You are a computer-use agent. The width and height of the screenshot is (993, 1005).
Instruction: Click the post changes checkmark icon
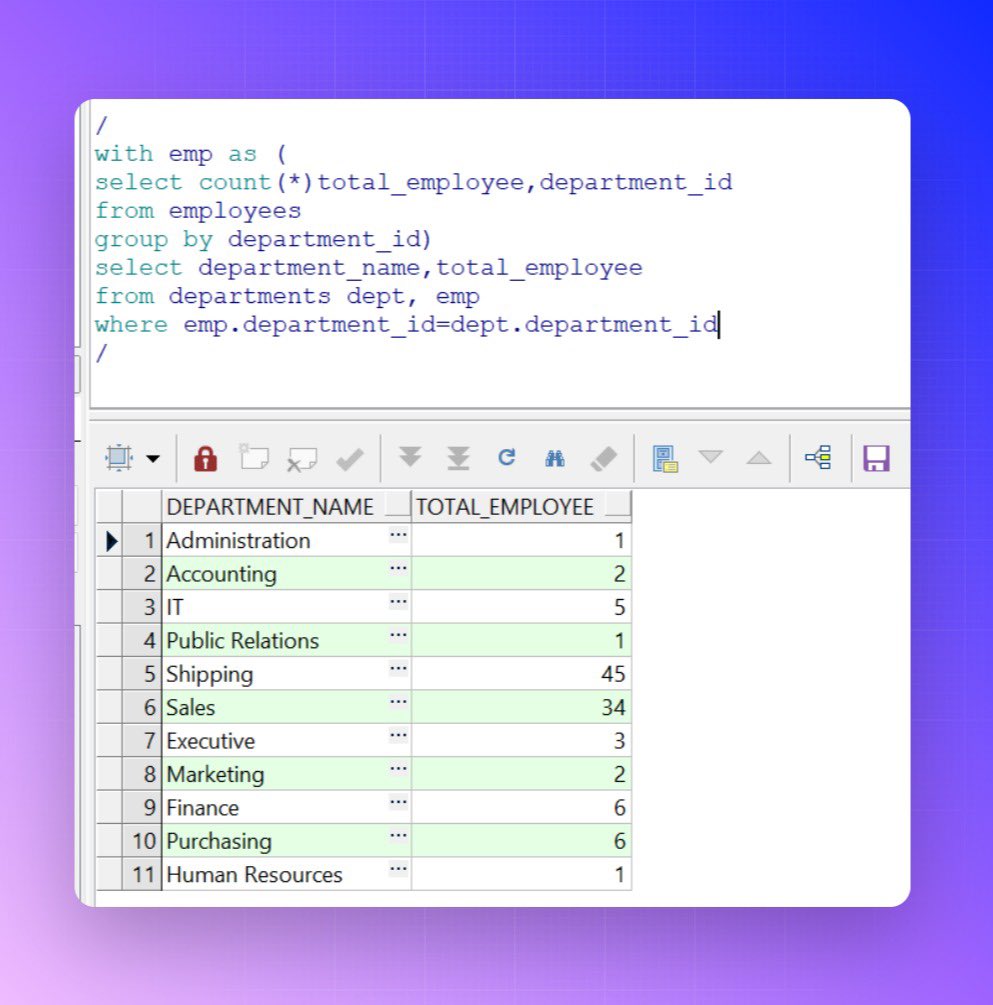(x=350, y=459)
